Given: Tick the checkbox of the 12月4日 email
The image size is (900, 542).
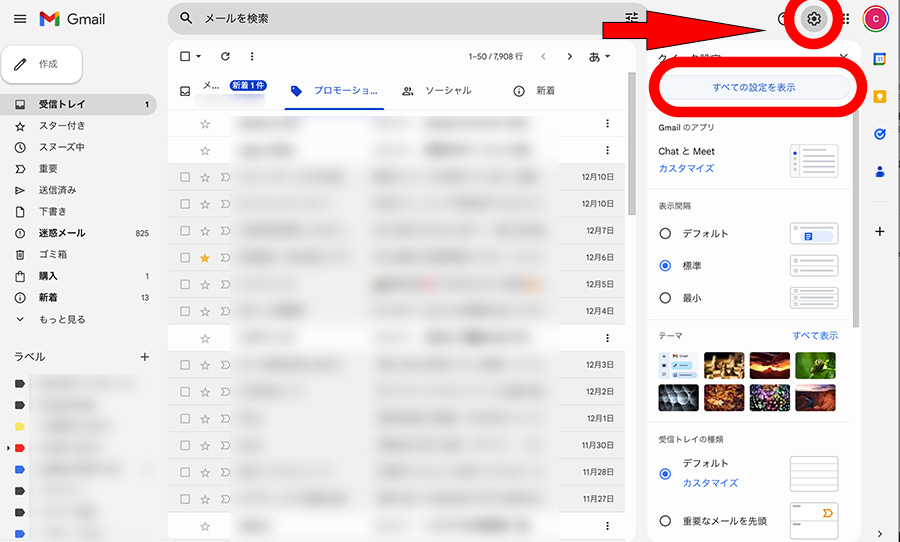Looking at the screenshot, I should coord(185,311).
